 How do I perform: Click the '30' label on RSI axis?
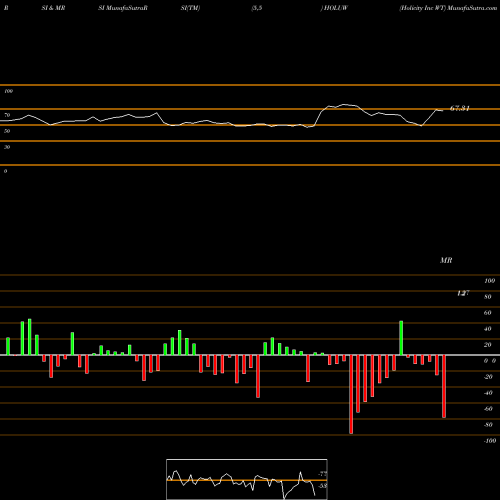[7, 147]
